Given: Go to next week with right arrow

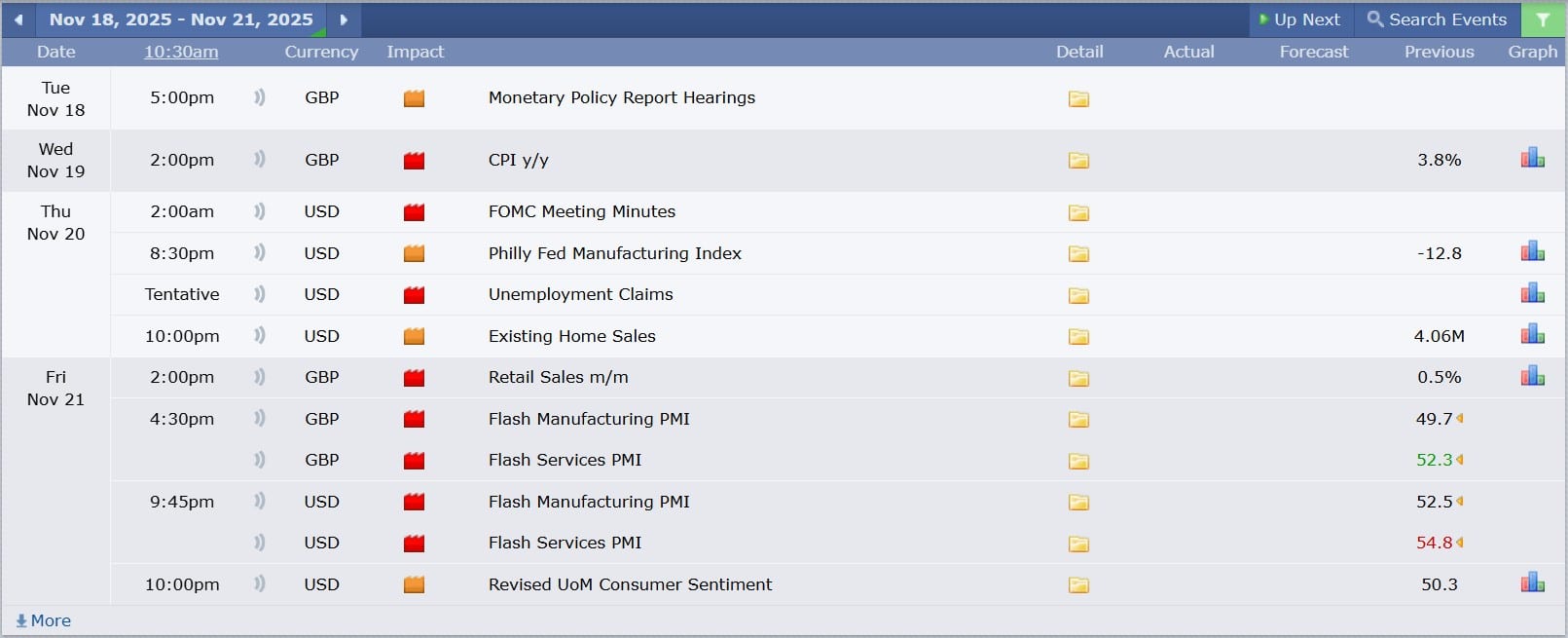Looking at the screenshot, I should tap(344, 19).
